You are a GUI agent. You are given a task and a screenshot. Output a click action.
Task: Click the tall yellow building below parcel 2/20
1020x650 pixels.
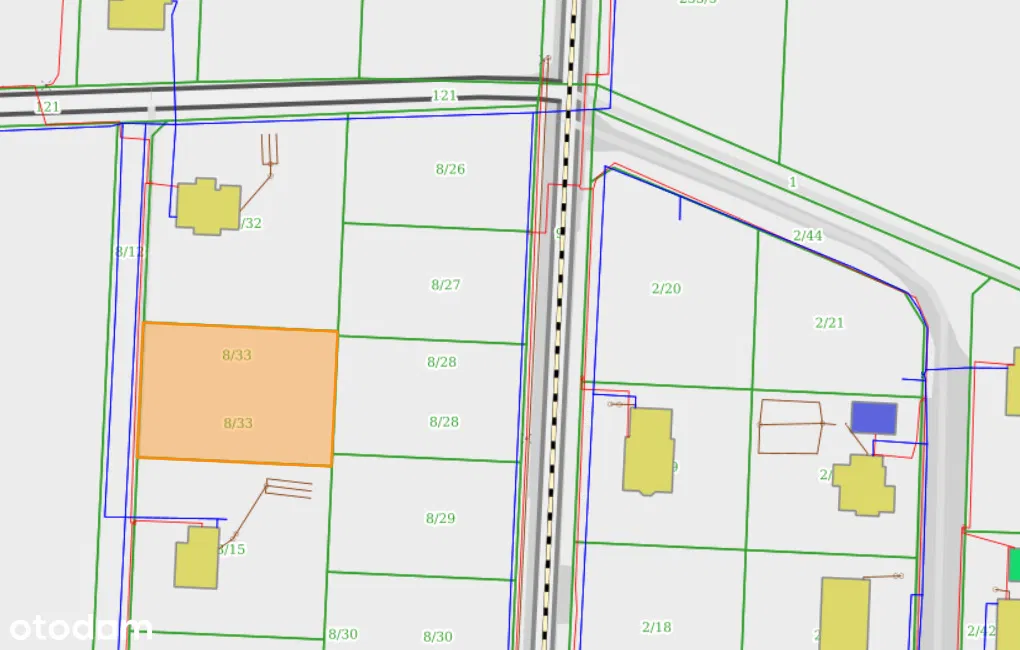click(x=648, y=451)
